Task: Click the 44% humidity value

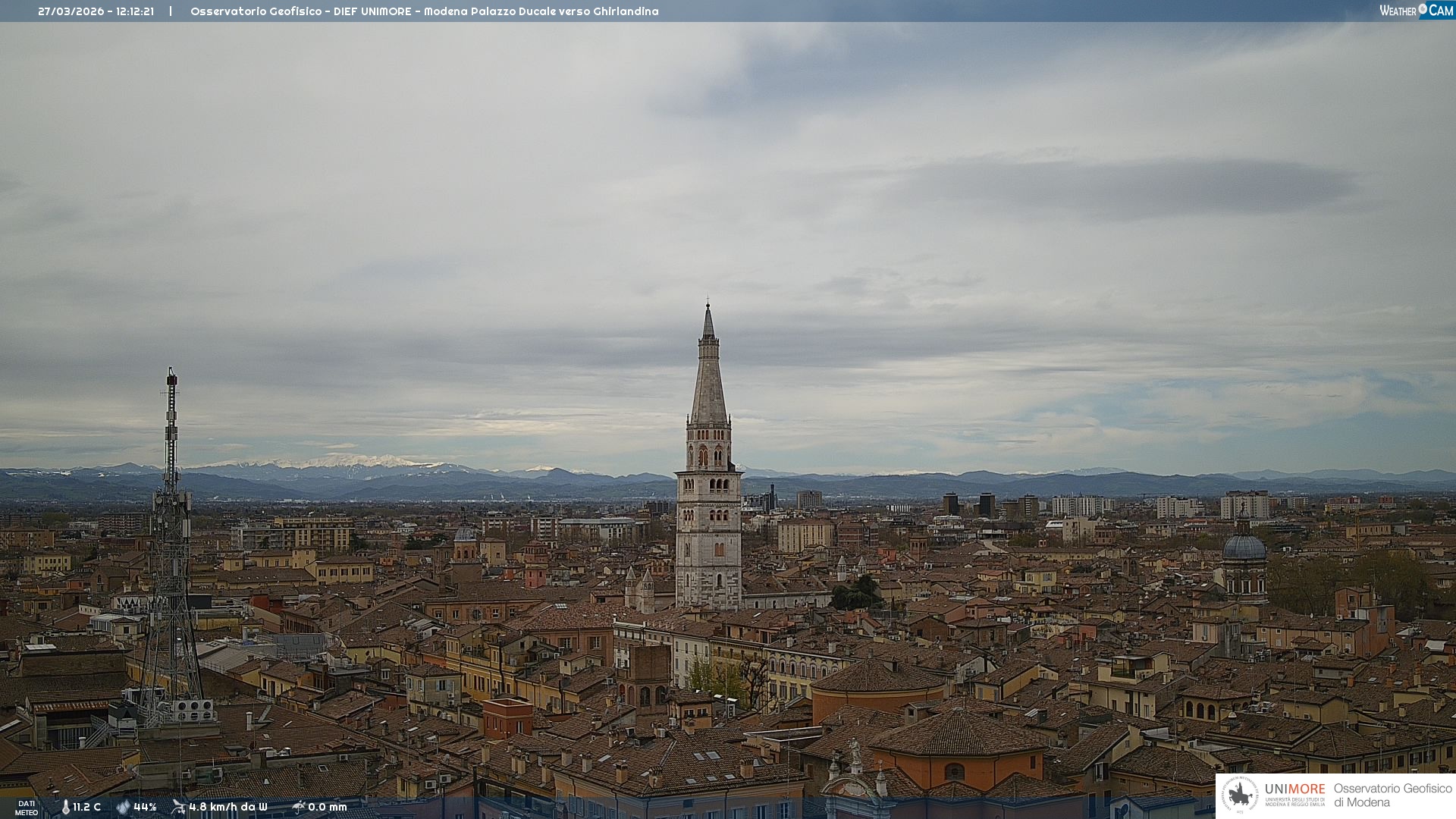Action: 145,807
